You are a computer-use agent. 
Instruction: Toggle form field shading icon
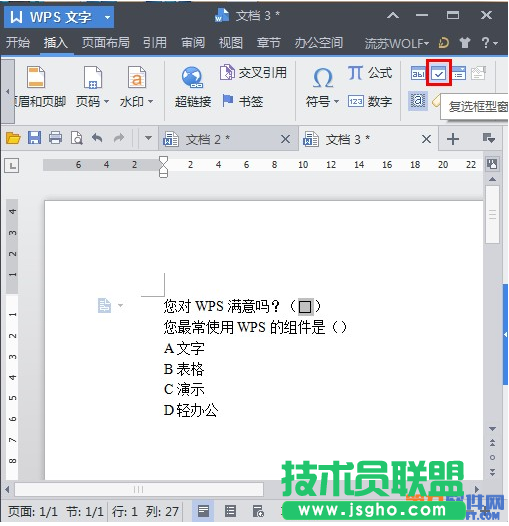point(418,101)
